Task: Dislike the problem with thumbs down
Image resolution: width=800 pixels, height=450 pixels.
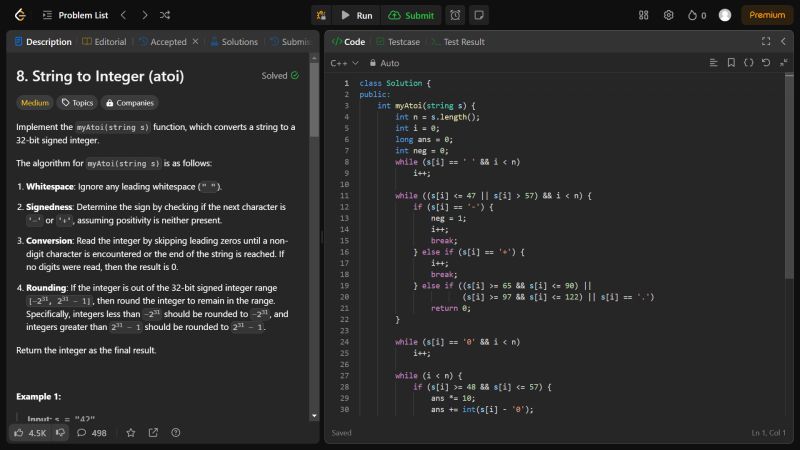Action: [x=61, y=433]
